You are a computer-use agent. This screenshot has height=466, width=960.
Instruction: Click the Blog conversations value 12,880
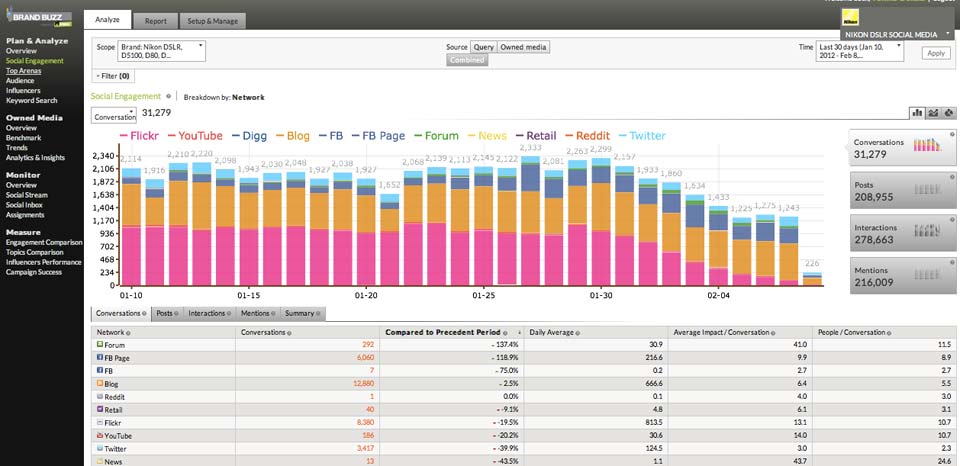pyautogui.click(x=363, y=384)
